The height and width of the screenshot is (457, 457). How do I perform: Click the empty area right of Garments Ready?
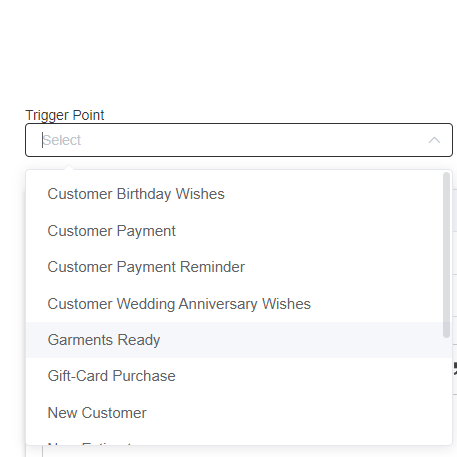(300, 340)
